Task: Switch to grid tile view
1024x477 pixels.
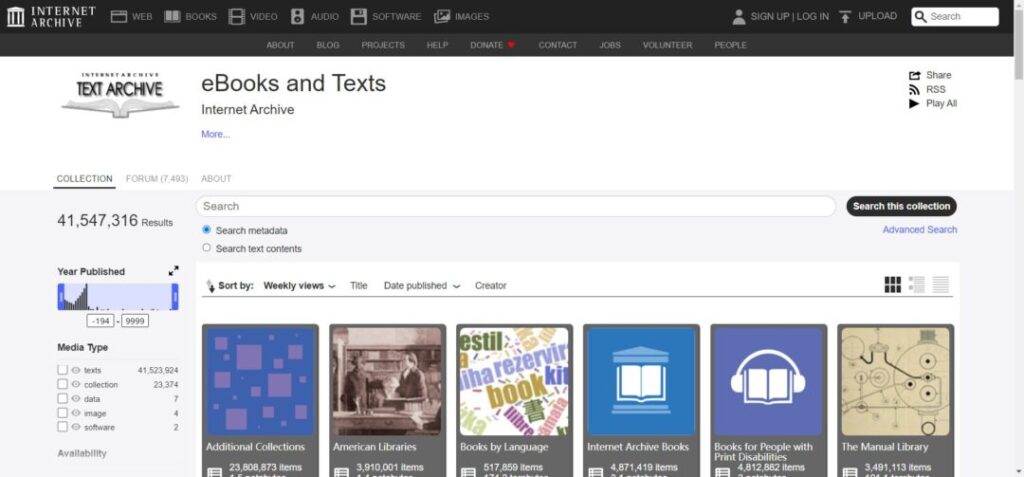Action: pyautogui.click(x=892, y=284)
